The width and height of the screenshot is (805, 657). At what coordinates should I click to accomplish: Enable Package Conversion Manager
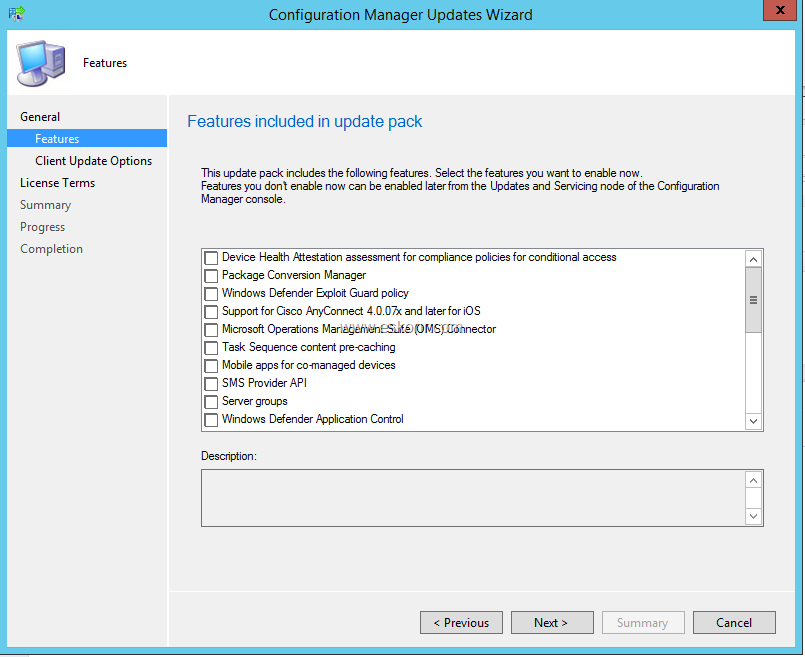(x=211, y=276)
